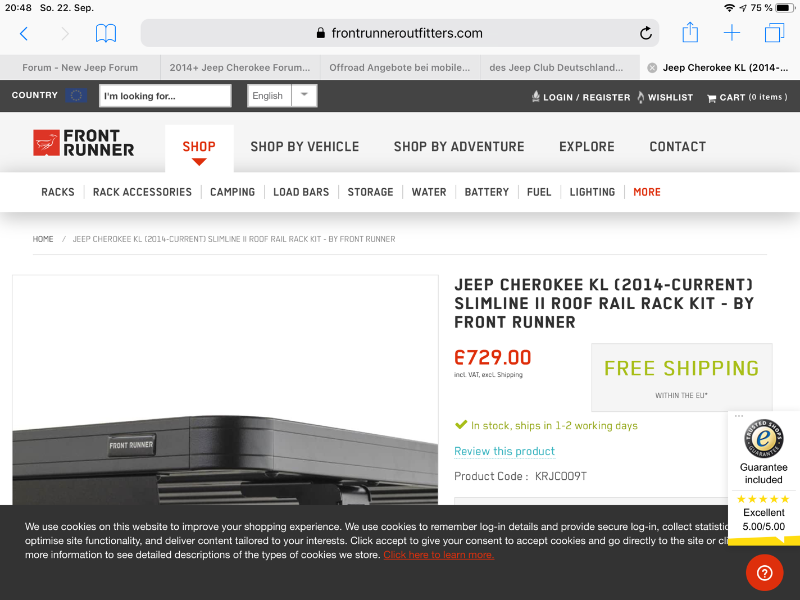
Task: Switch to New Jeep Forum tab
Action: (x=80, y=67)
